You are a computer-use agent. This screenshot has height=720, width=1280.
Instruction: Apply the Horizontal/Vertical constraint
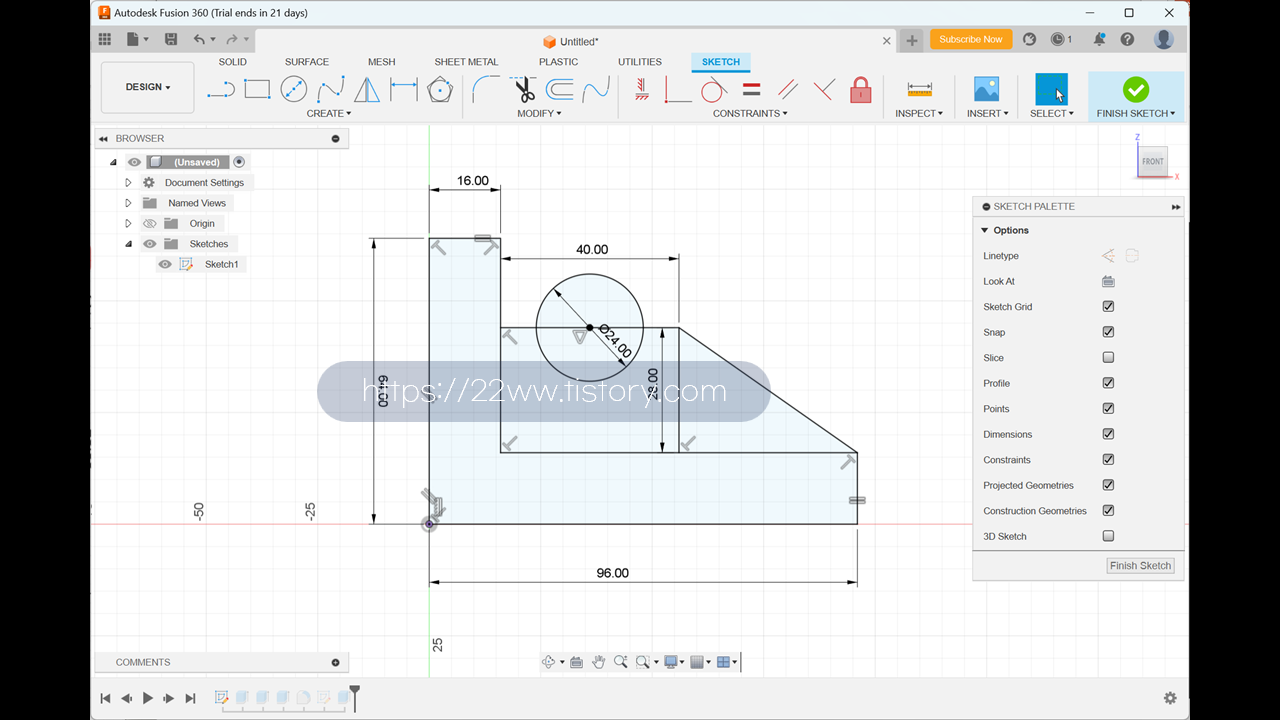[x=641, y=90]
